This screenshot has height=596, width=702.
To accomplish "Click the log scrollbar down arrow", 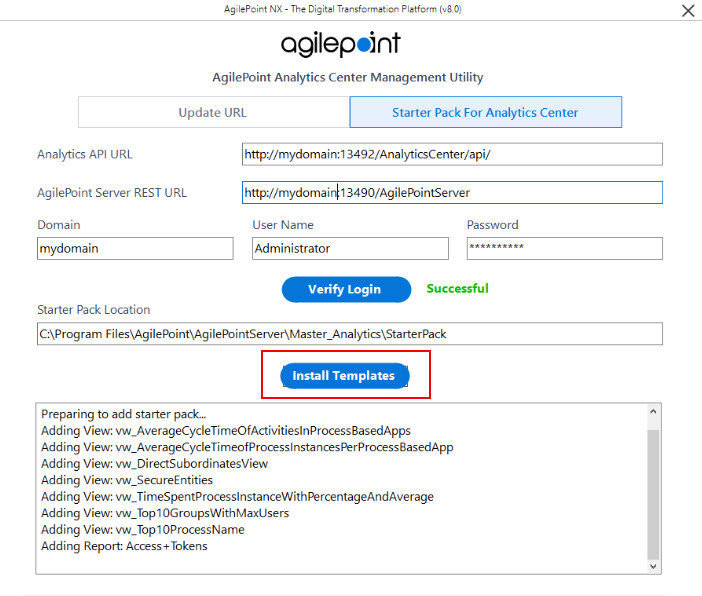I will point(653,566).
